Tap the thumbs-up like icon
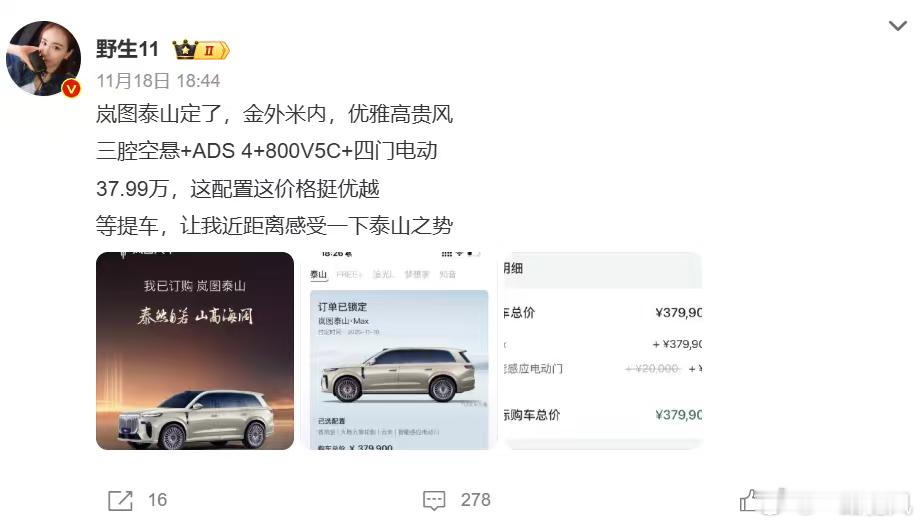 click(751, 500)
